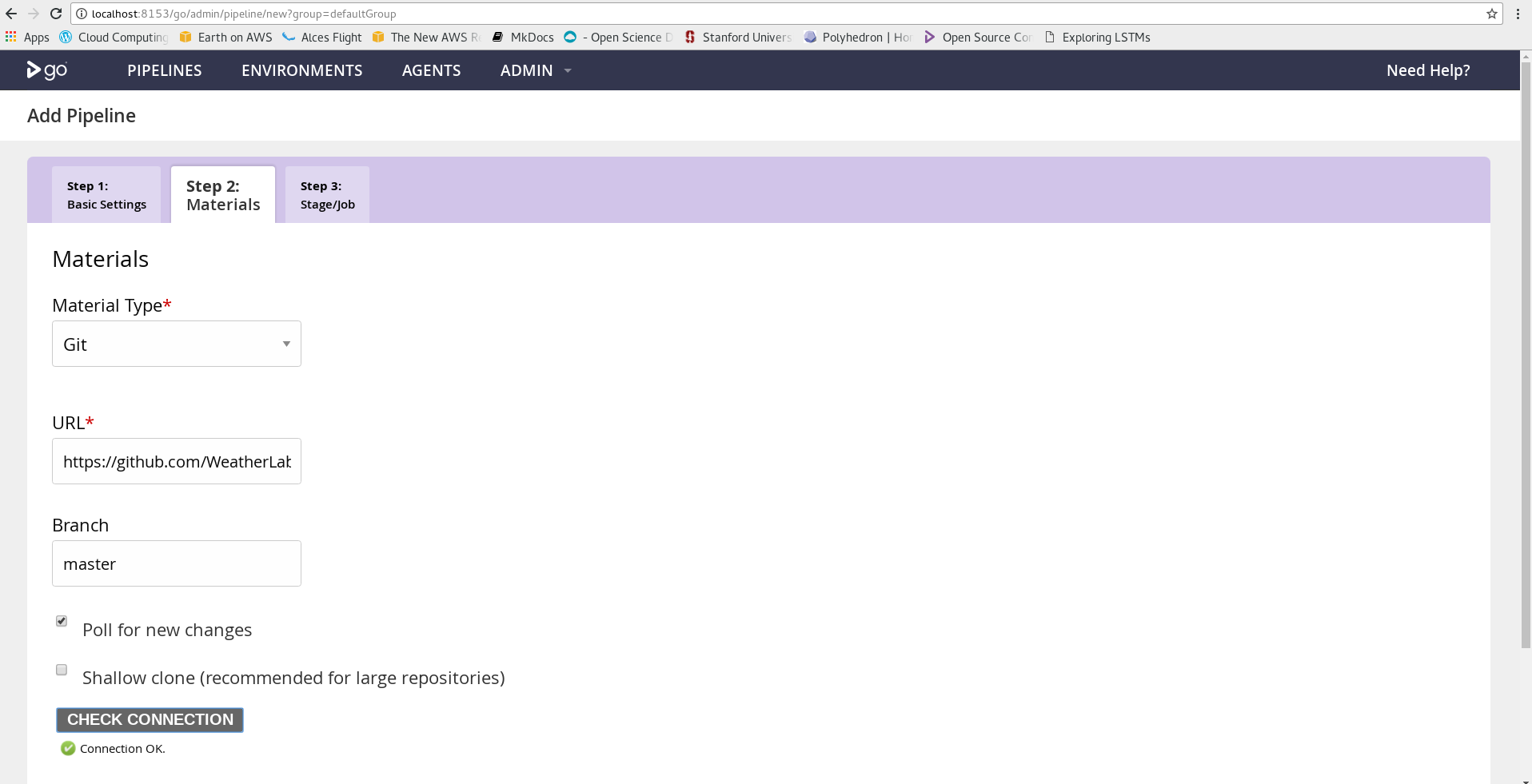Go to Step 1: Basic Settings tab
Viewport: 1532px width, 784px height.
coord(106,195)
